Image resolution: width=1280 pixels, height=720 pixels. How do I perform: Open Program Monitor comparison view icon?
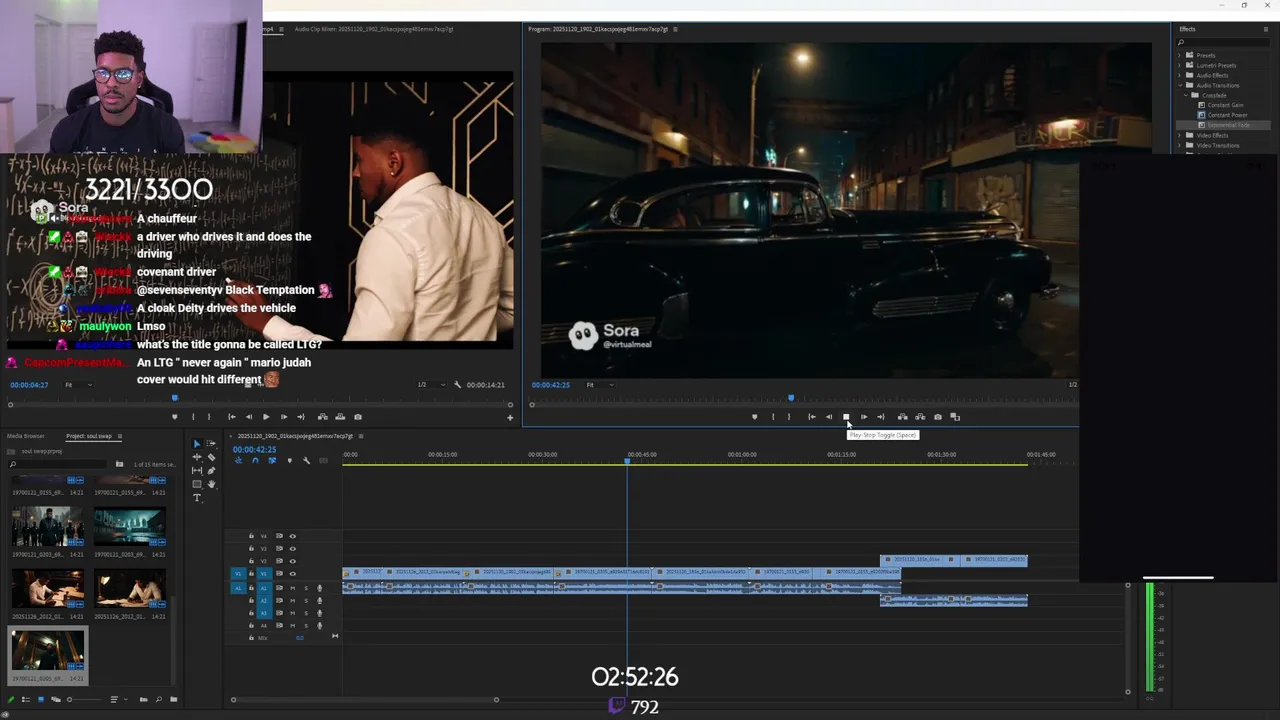pos(955,417)
